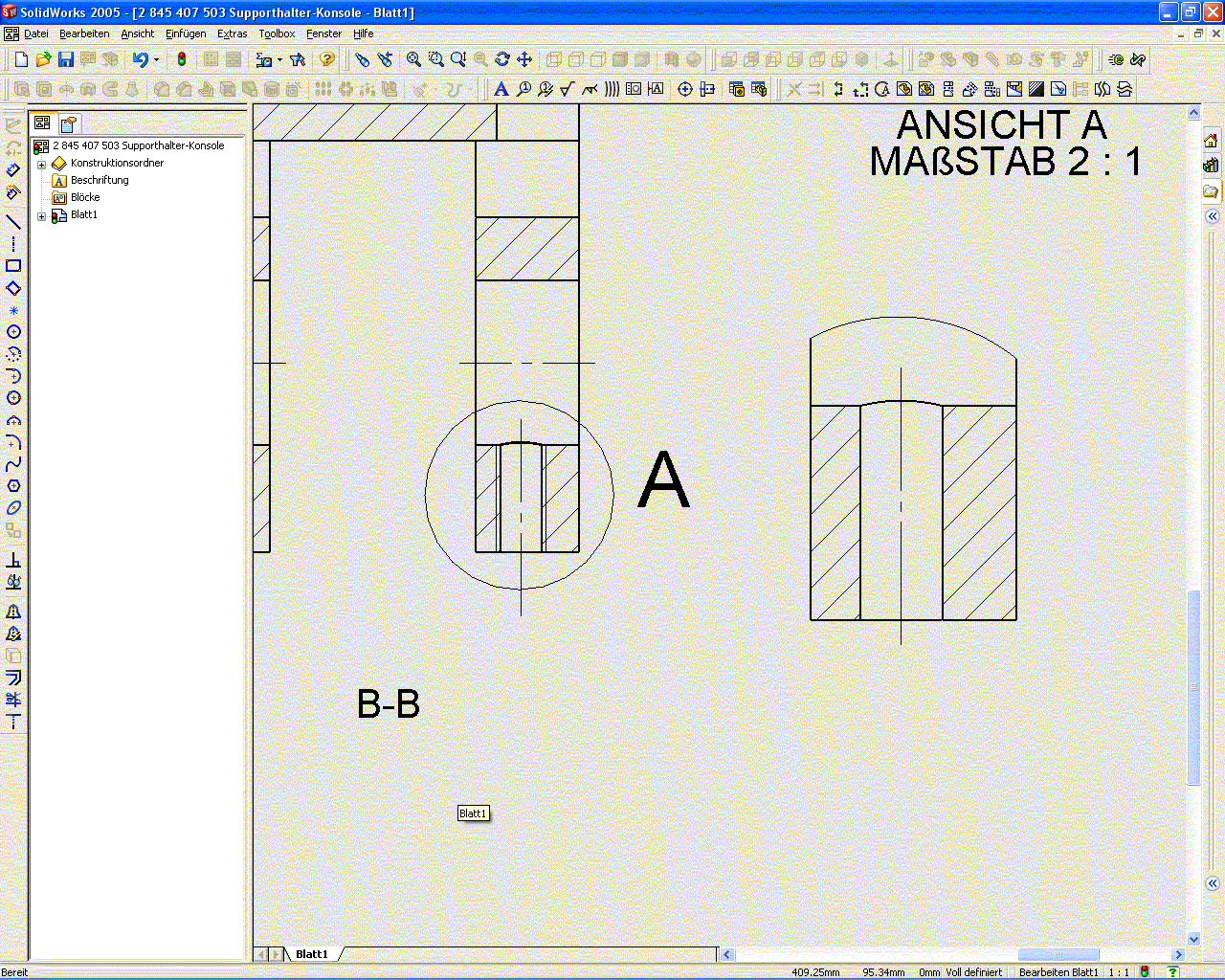This screenshot has height=980, width=1225.
Task: Switch to FeatureManager design tree tab
Action: coord(42,123)
